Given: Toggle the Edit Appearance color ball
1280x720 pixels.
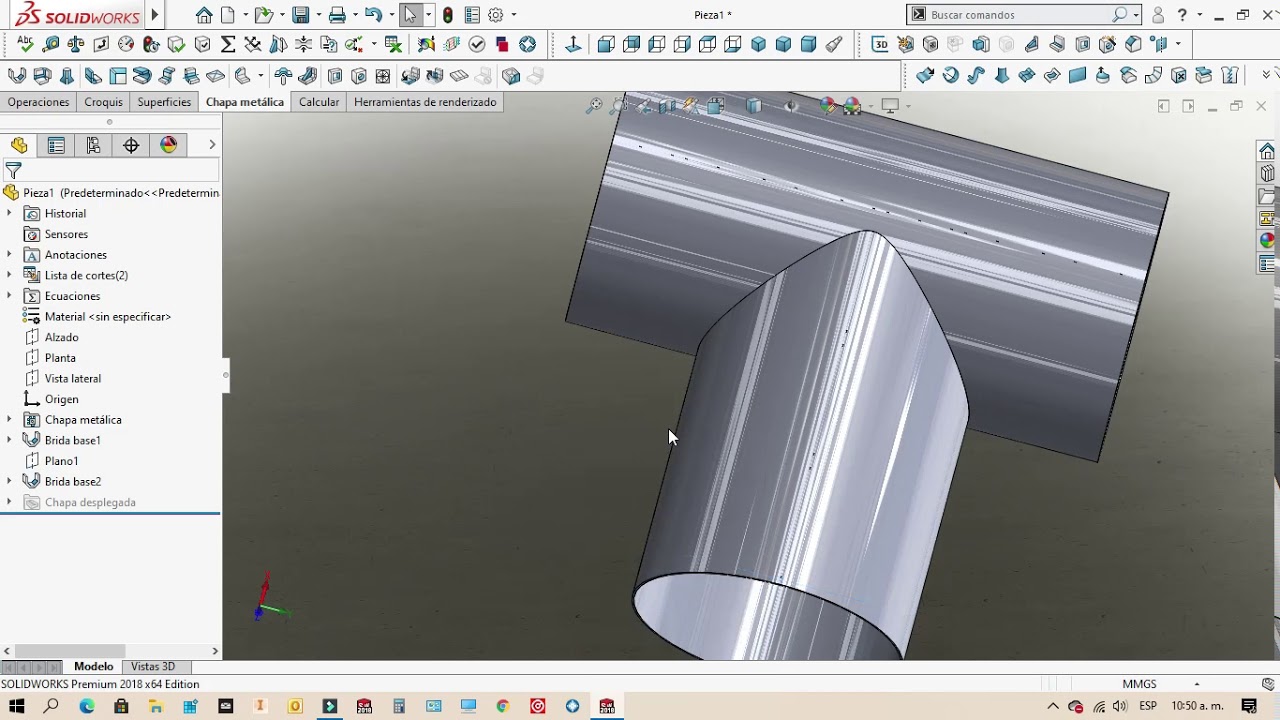Looking at the screenshot, I should 827,106.
